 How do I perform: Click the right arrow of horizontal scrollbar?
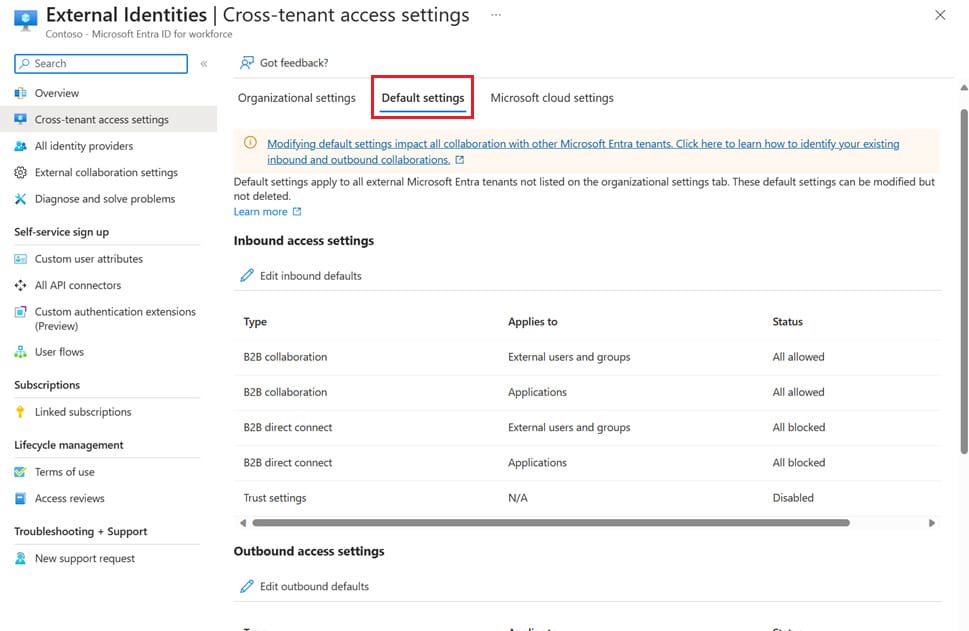tap(932, 523)
